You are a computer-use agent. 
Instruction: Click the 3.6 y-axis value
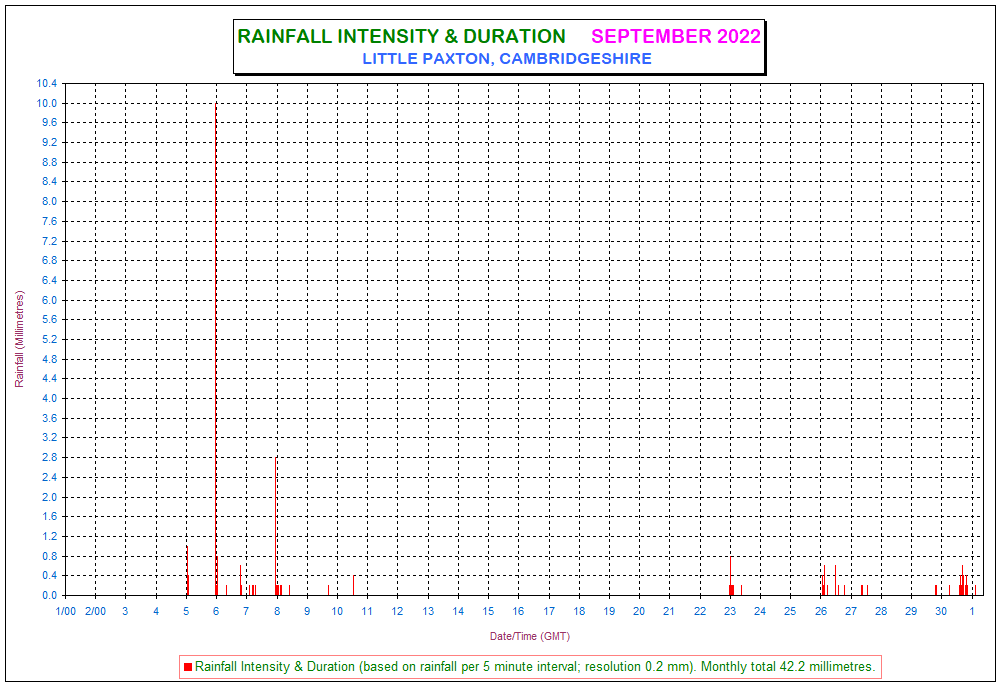(49, 419)
